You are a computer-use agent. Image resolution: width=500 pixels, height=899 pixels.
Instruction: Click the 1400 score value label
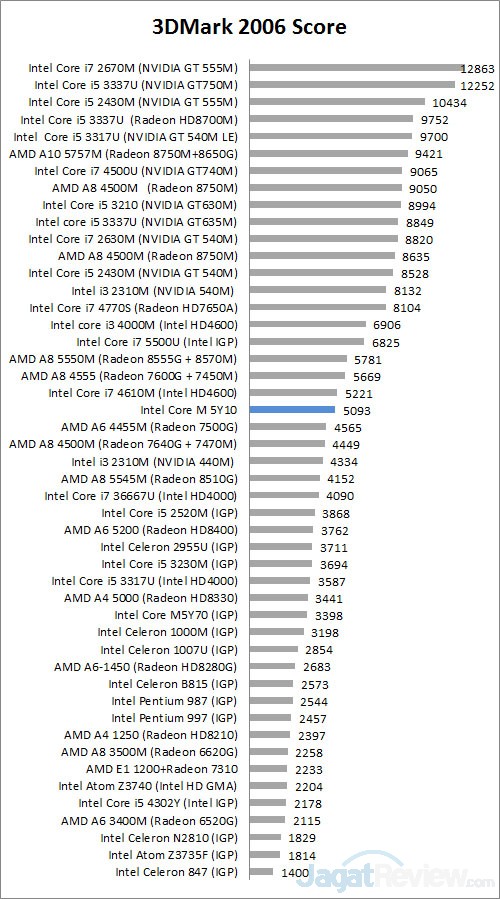[295, 873]
